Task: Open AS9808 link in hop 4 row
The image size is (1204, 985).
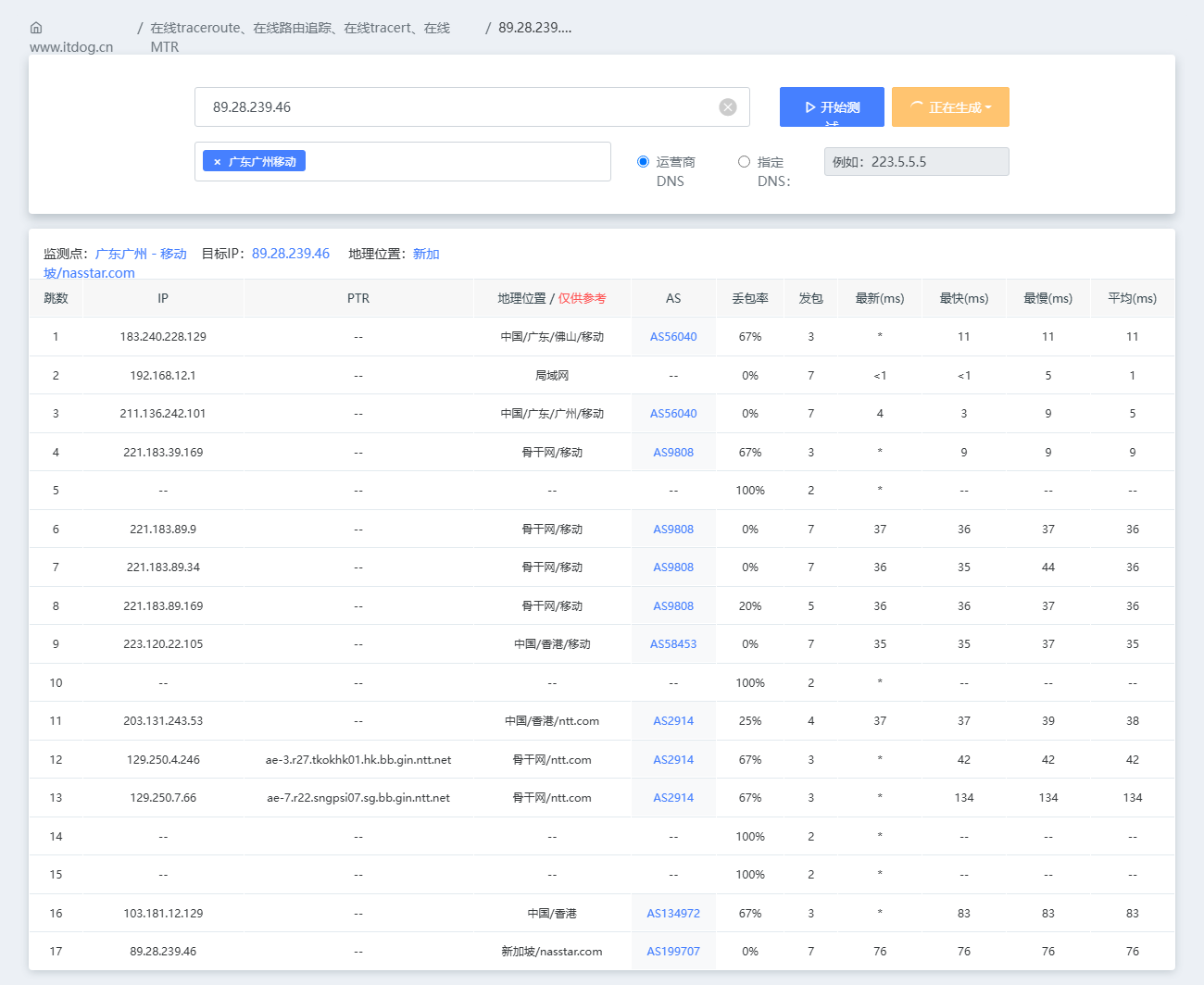Action: click(x=673, y=453)
